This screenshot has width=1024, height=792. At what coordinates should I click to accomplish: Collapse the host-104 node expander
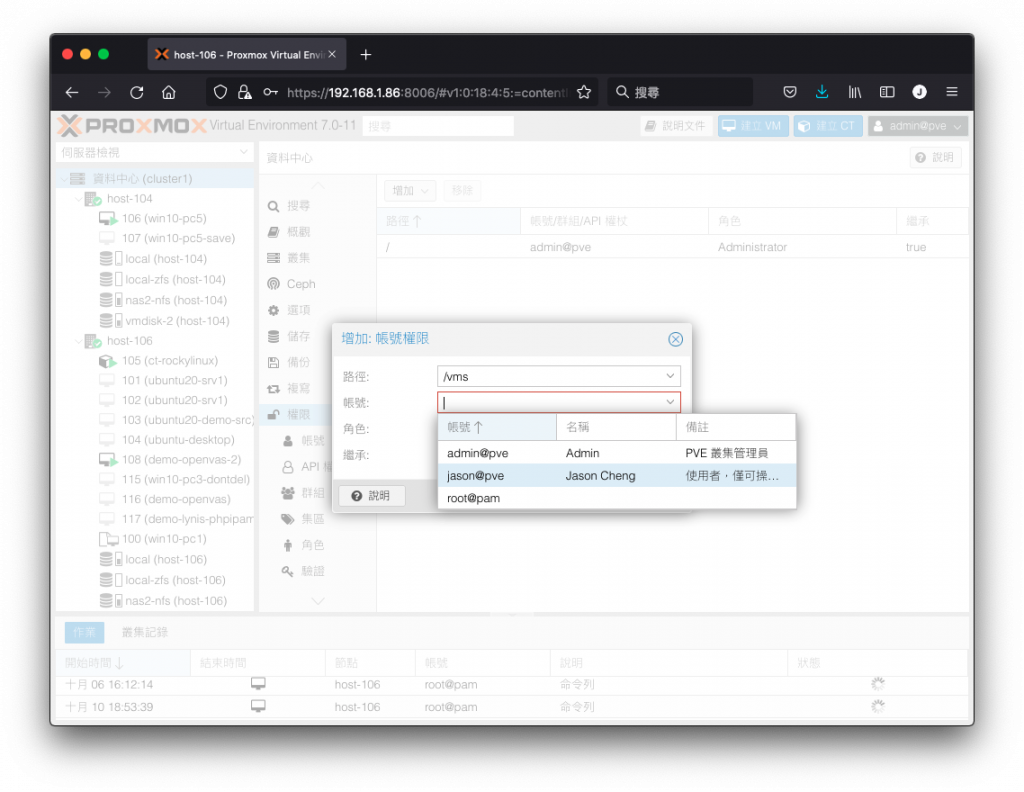[x=78, y=198]
